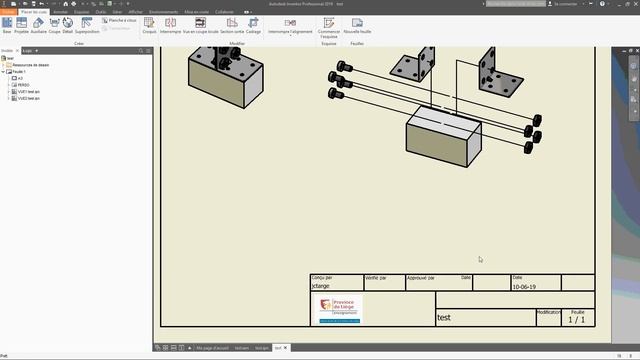Switch to the Mise en route tab
Image resolution: width=640 pixels, height=360 pixels.
pyautogui.click(x=196, y=12)
